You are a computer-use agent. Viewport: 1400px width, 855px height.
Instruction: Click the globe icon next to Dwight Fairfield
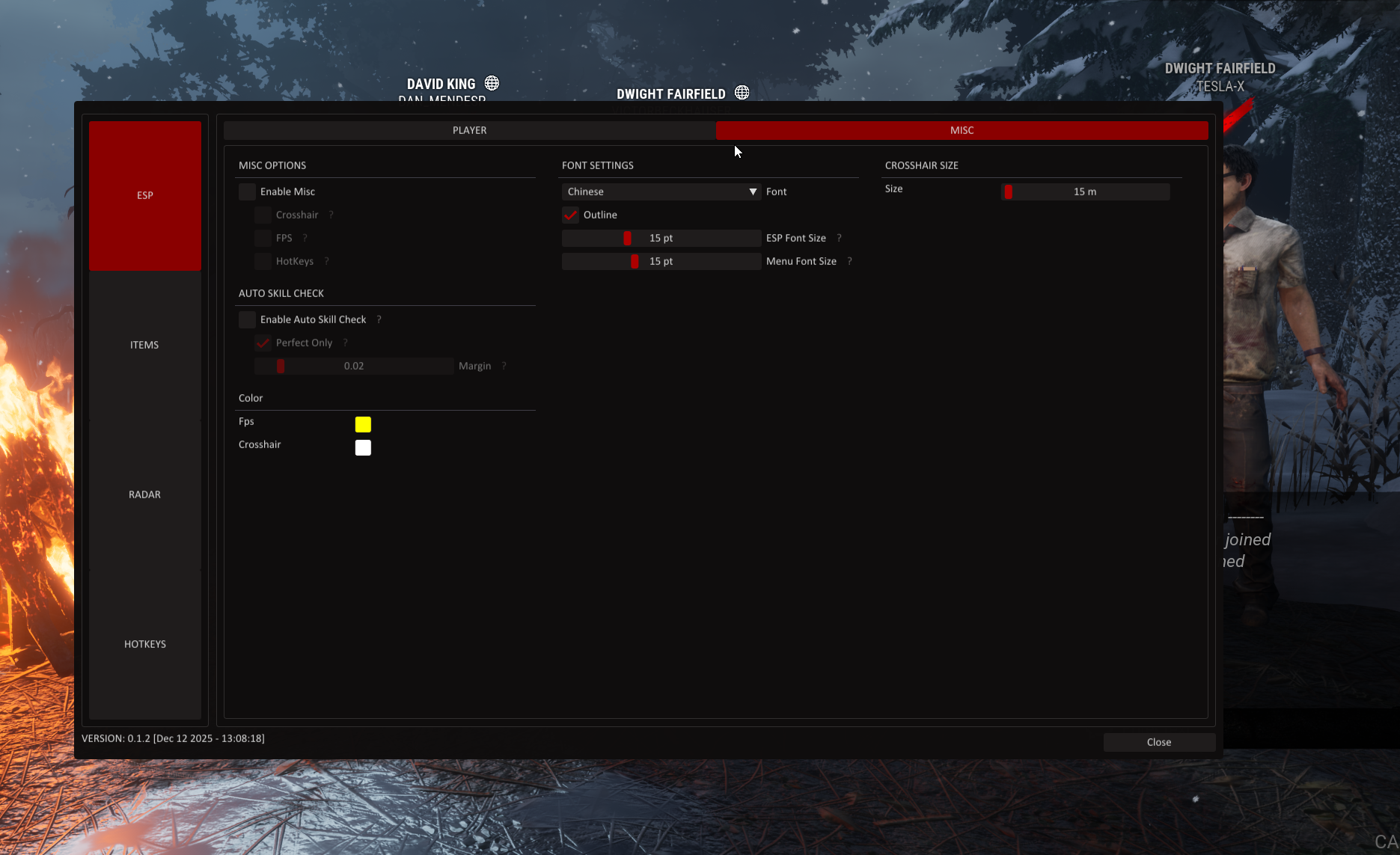[742, 93]
